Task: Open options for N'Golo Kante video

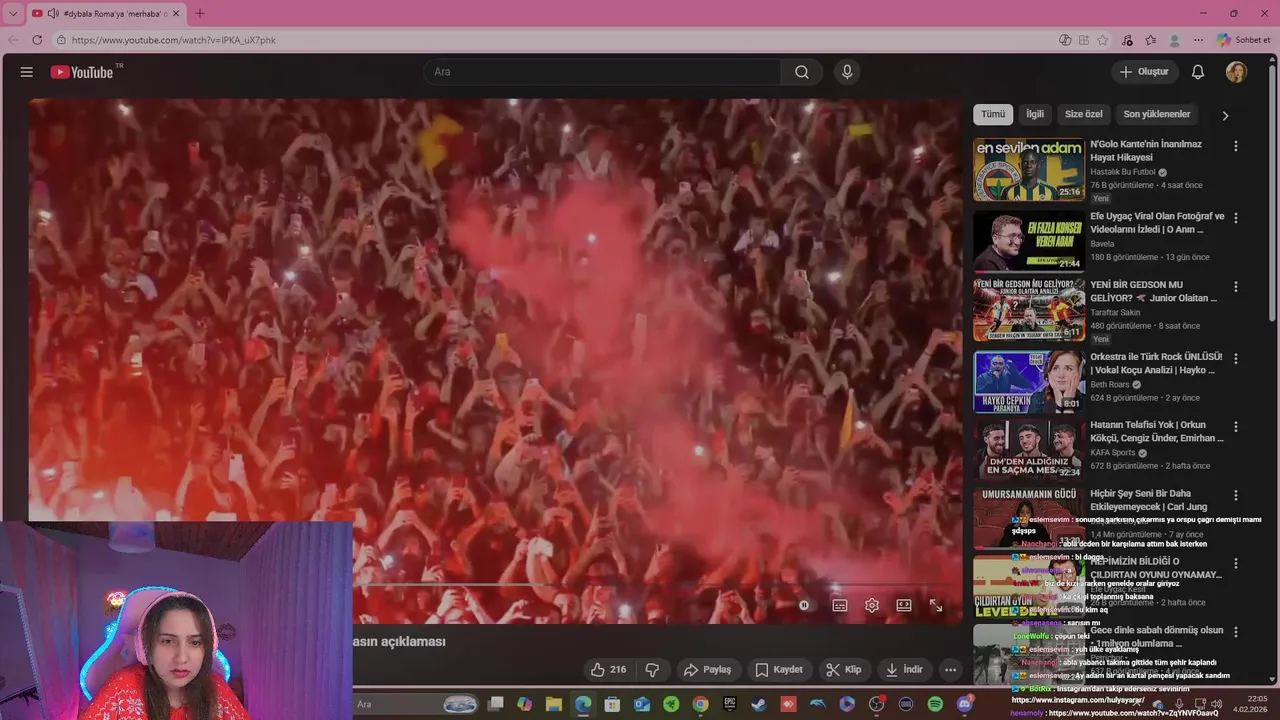Action: click(x=1236, y=146)
